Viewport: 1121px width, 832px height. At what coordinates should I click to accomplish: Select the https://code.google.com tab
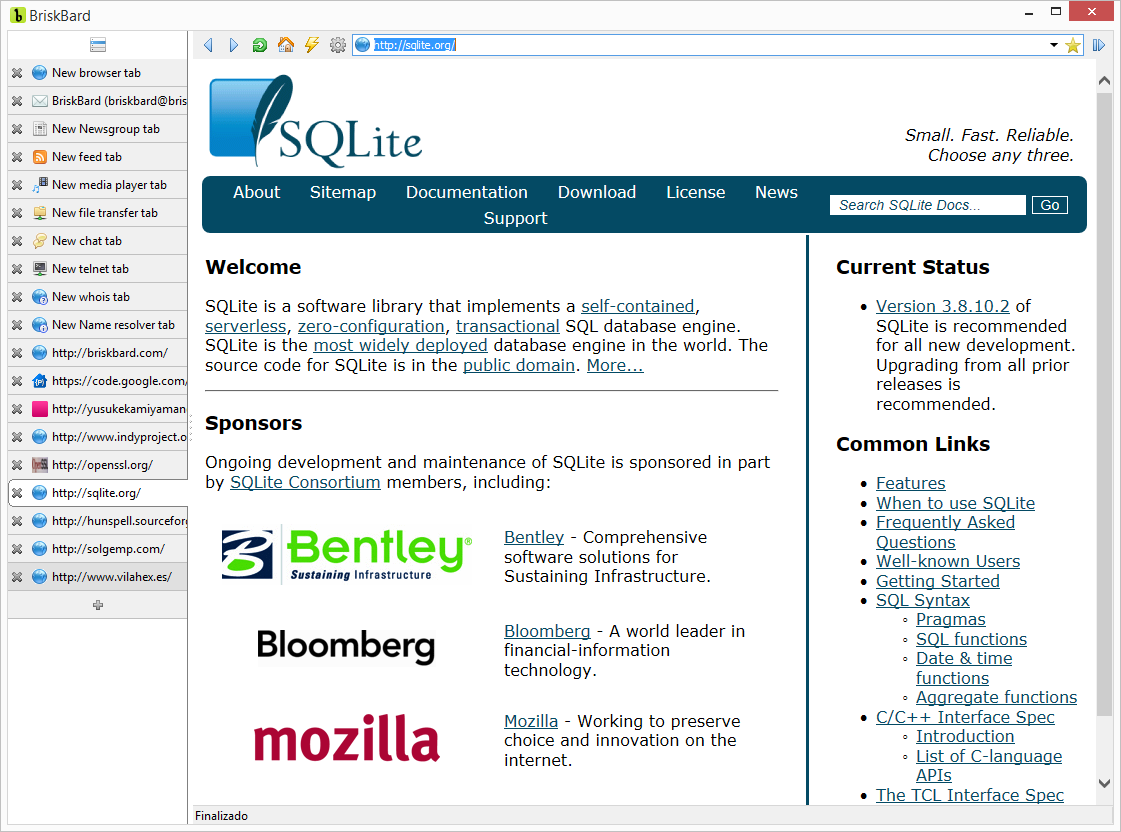pos(98,381)
